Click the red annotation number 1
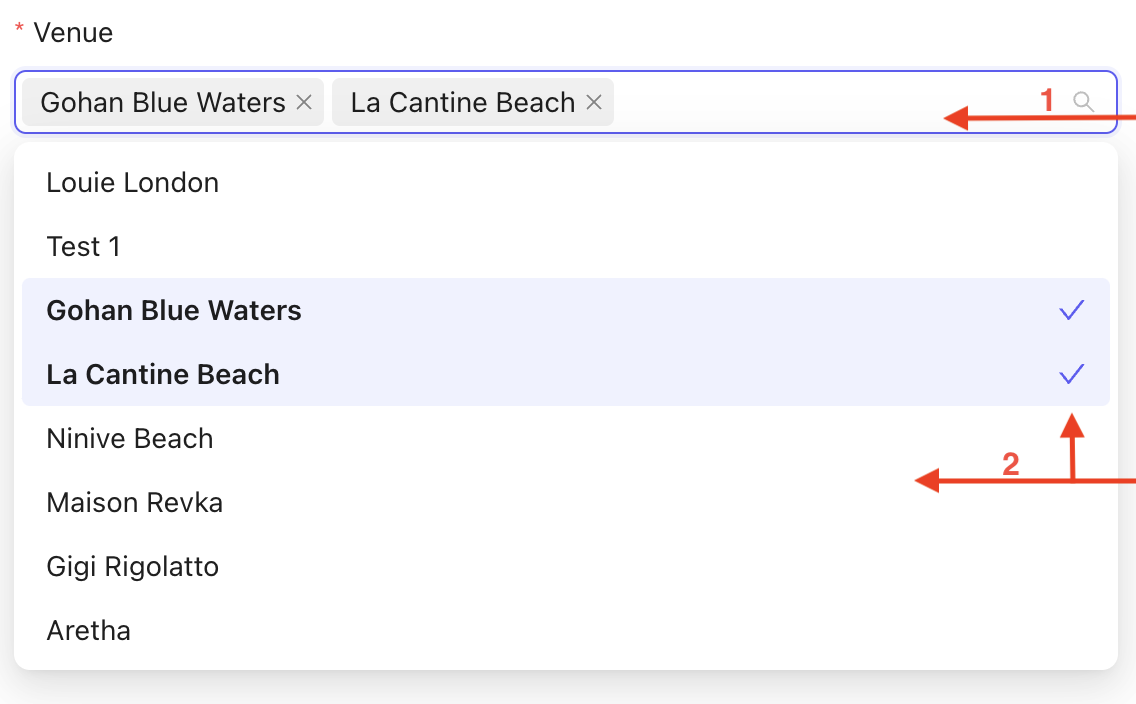The height and width of the screenshot is (704, 1136). click(x=1048, y=100)
